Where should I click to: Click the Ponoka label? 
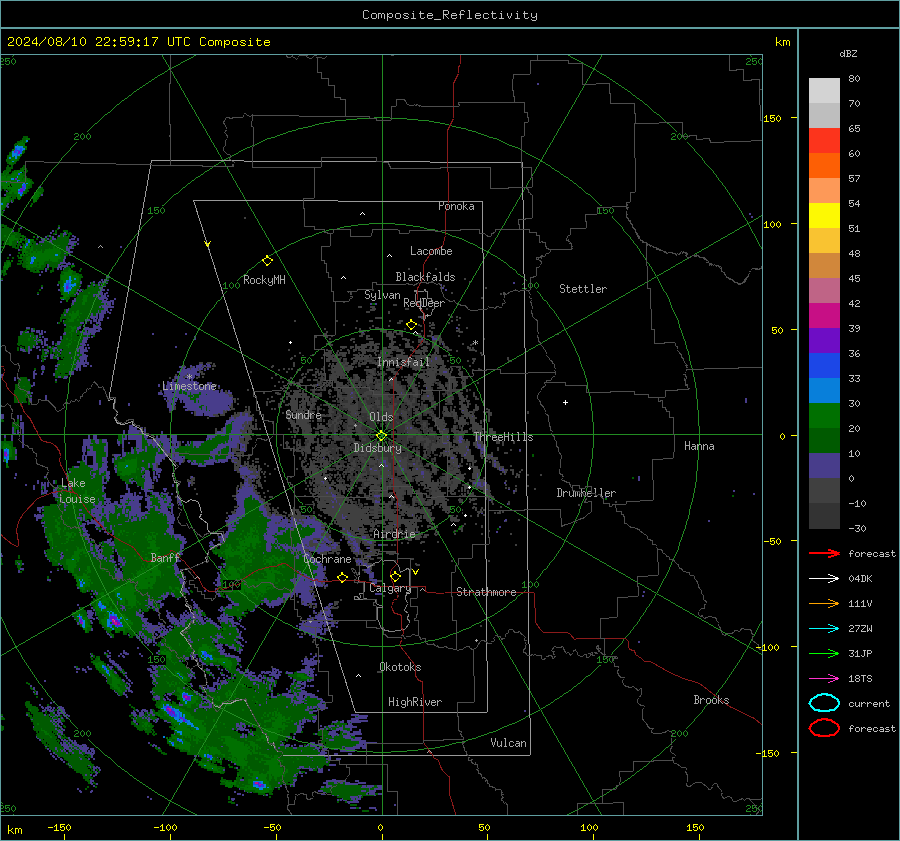point(456,206)
